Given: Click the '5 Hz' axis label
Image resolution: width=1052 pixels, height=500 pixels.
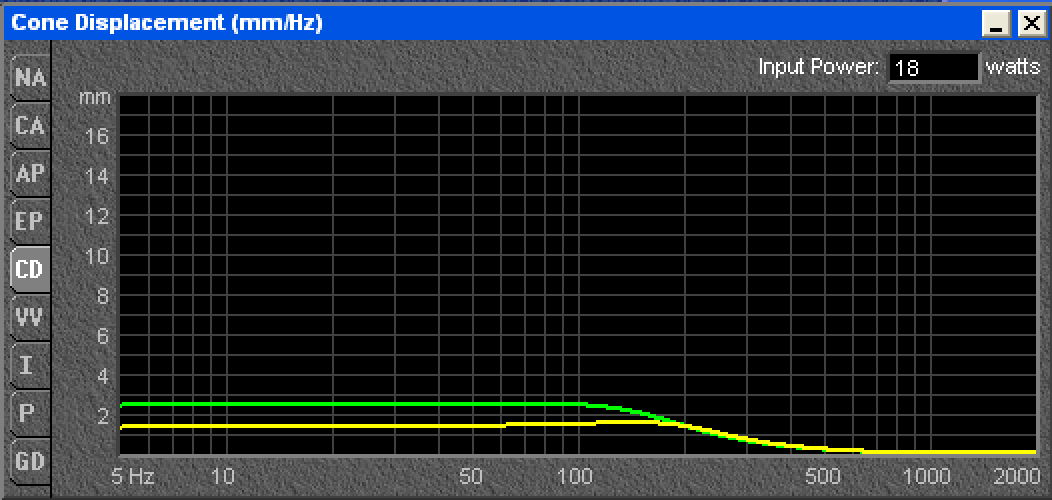Looking at the screenshot, I should pyautogui.click(x=132, y=477).
